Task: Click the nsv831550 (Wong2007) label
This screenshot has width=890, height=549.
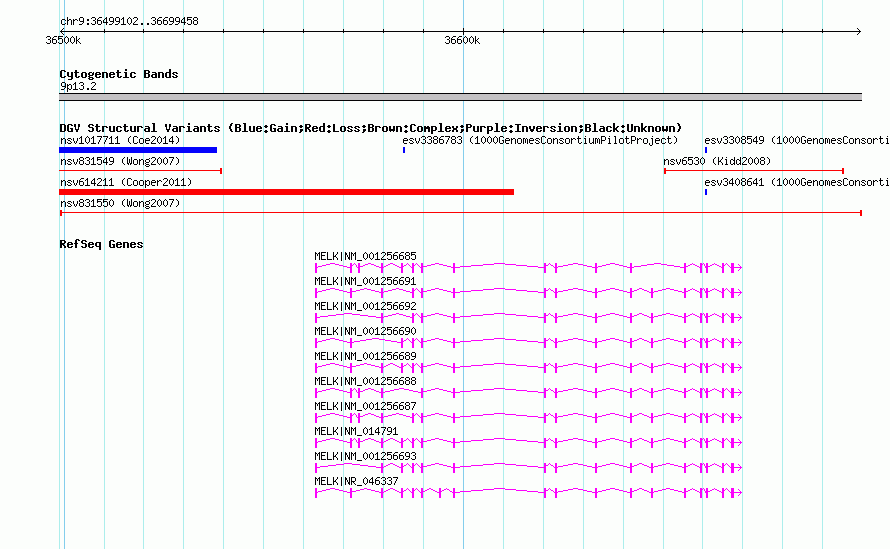Action: pos(120,203)
